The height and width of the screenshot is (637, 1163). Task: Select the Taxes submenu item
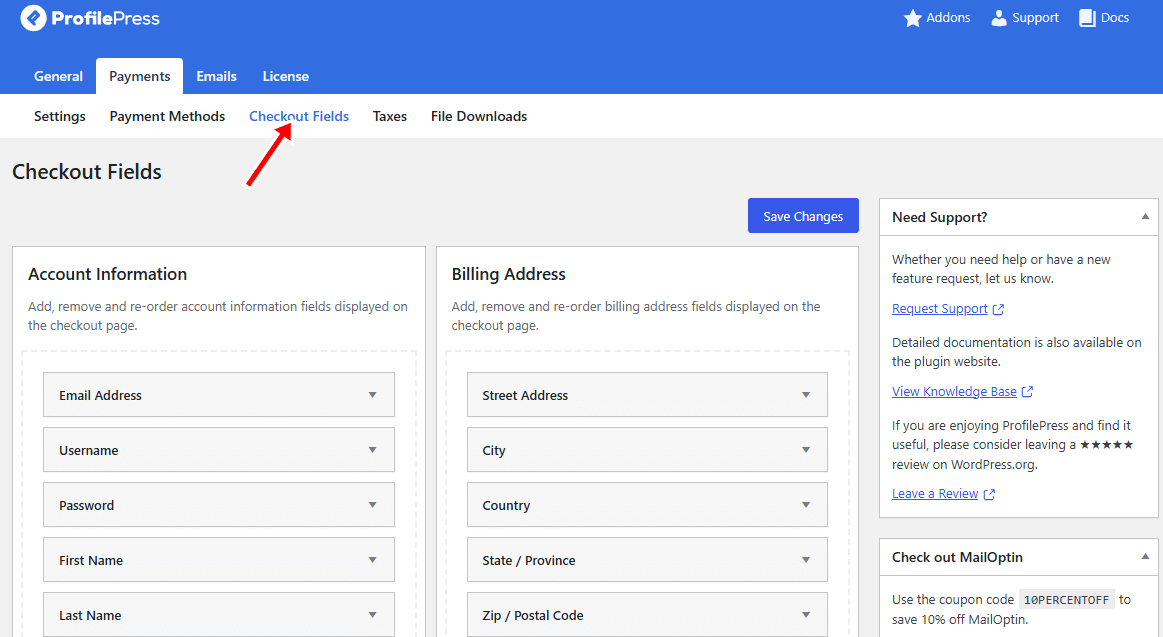(389, 116)
